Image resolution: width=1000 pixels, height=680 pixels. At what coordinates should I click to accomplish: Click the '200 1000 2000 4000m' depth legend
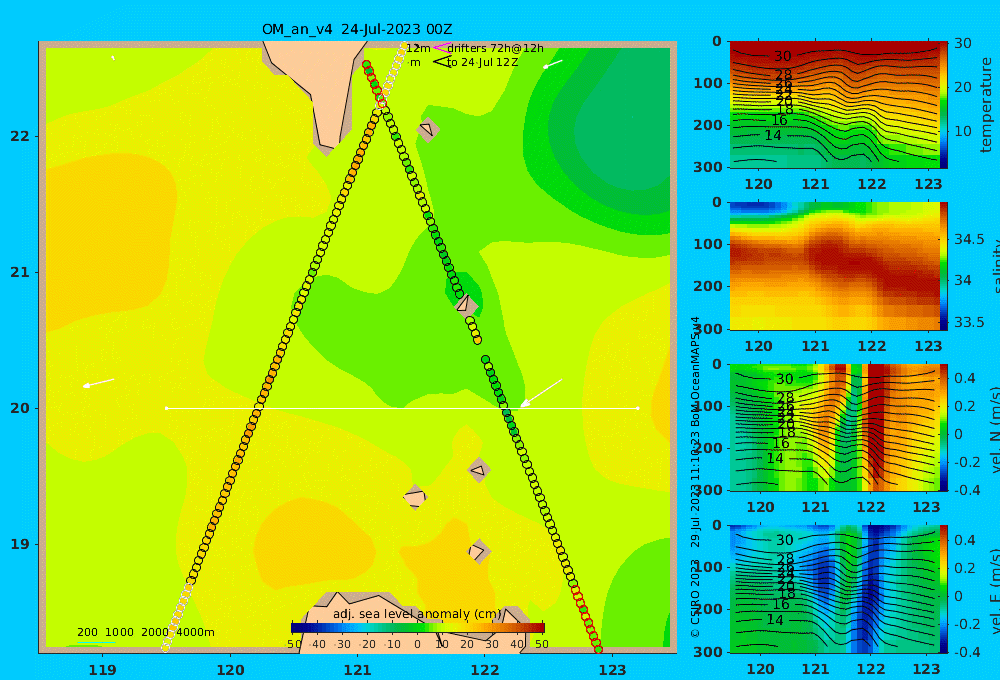[x=145, y=632]
